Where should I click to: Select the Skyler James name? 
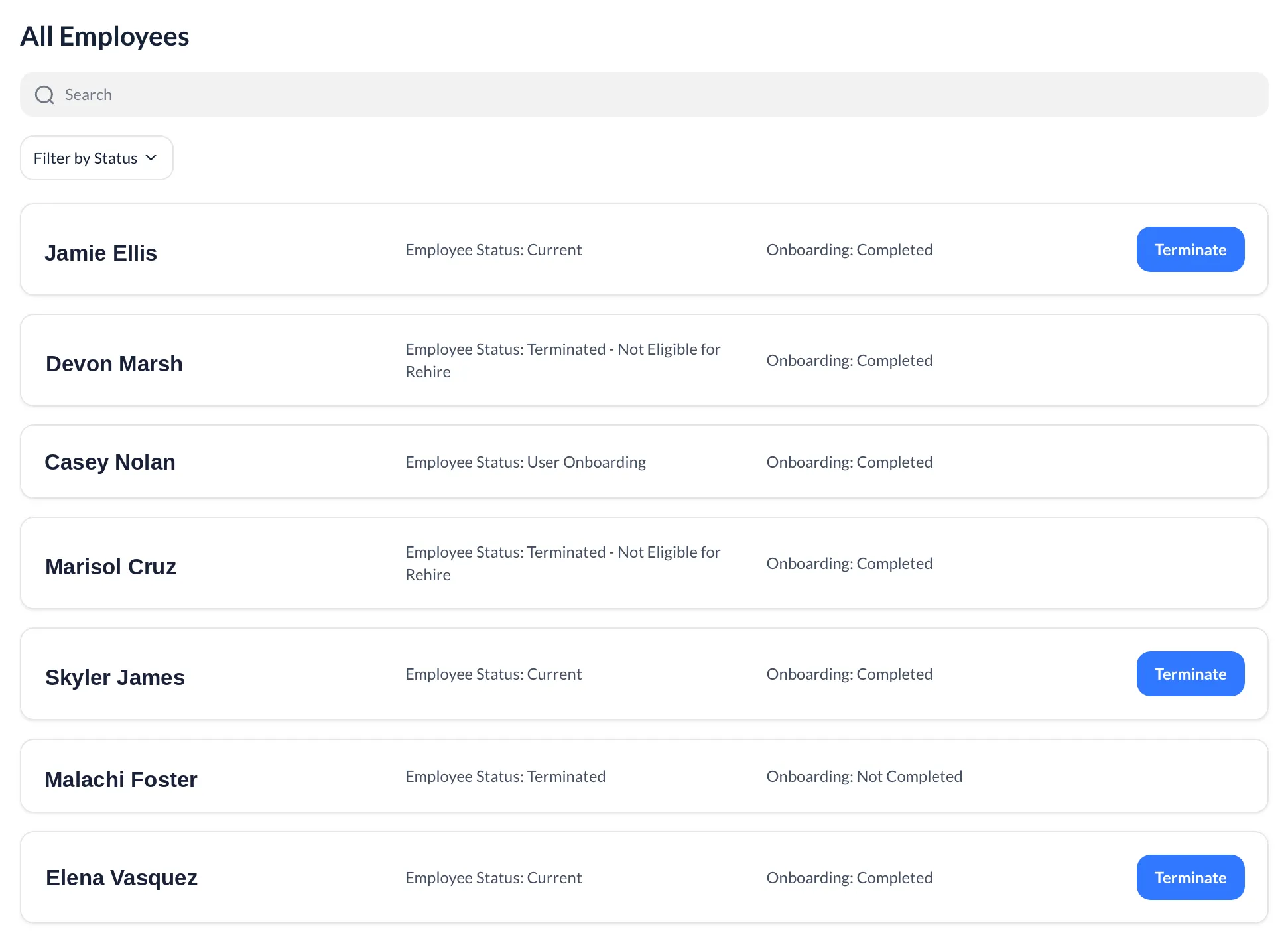115,678
